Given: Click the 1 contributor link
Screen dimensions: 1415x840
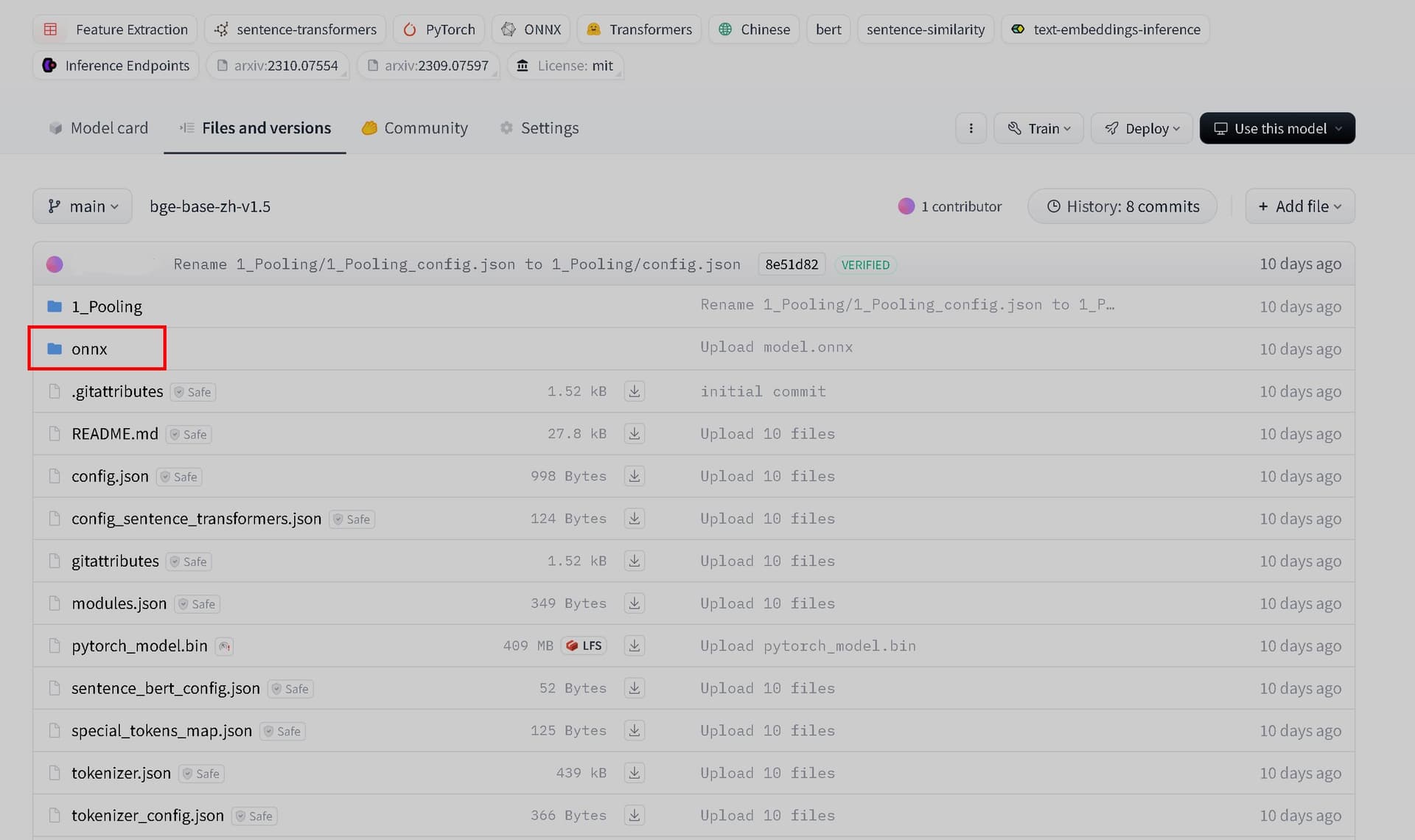Looking at the screenshot, I should pyautogui.click(x=961, y=206).
